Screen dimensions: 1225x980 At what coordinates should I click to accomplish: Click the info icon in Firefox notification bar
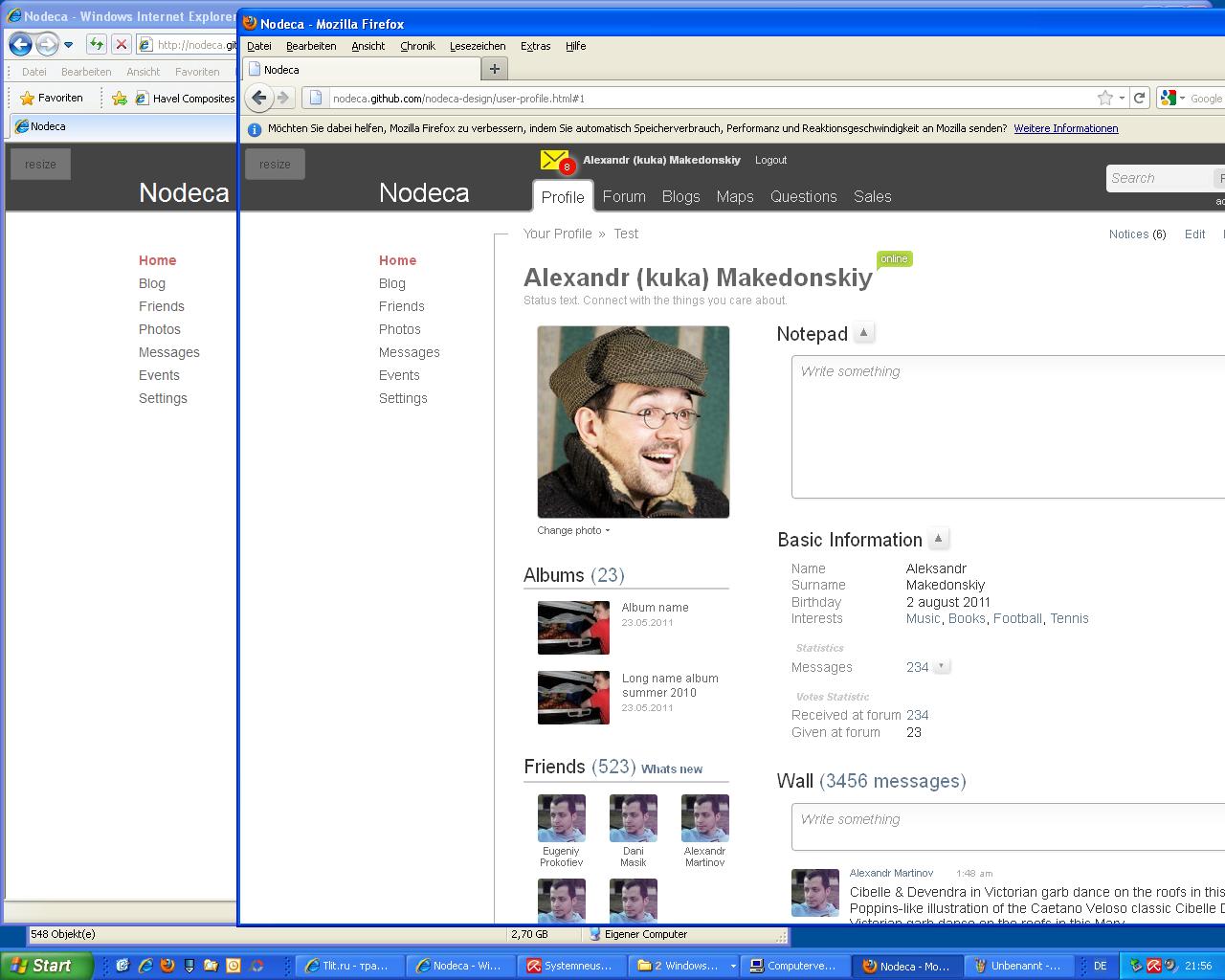point(255,129)
